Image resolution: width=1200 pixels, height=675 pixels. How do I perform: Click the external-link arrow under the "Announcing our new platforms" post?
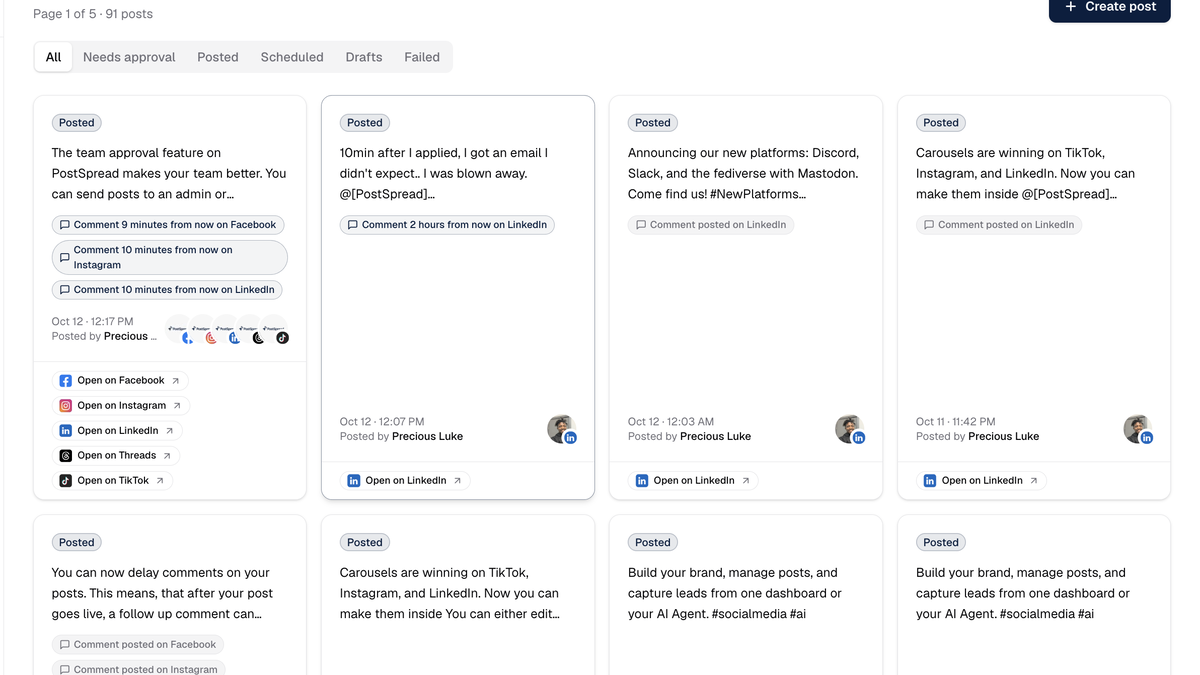coord(745,481)
